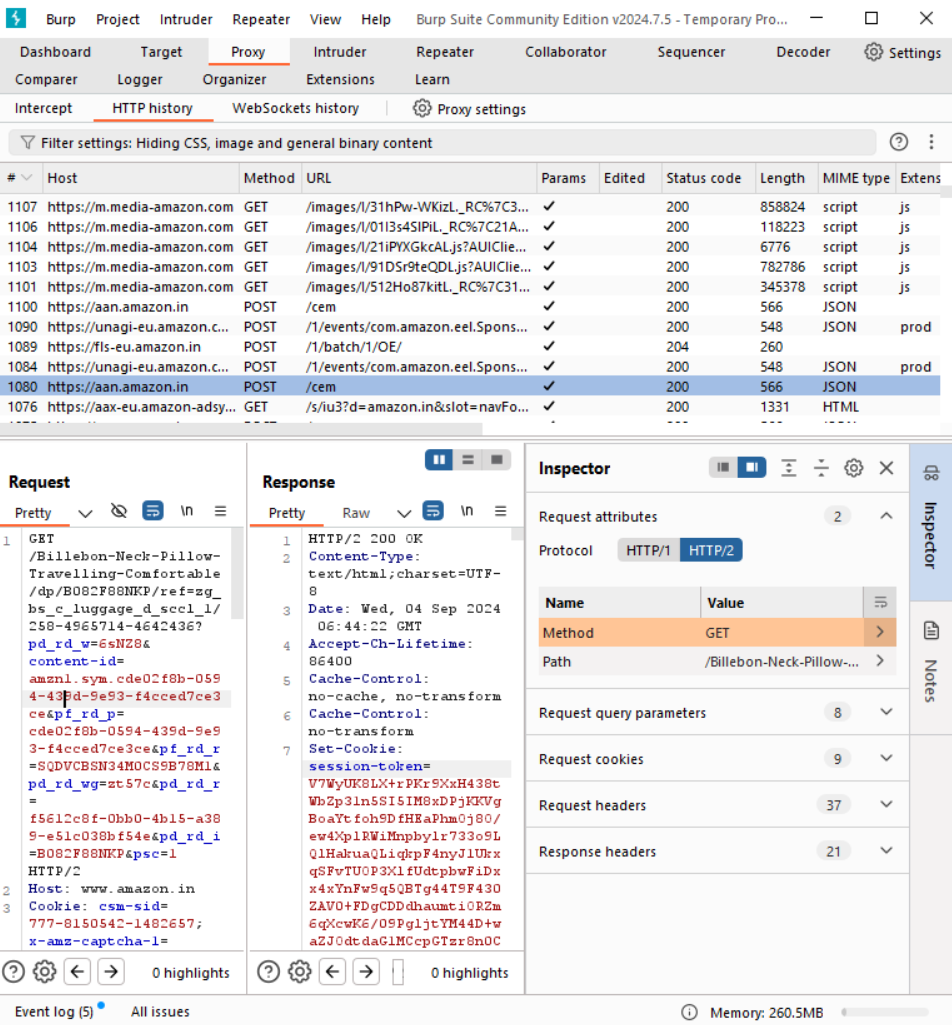The height and width of the screenshot is (1025, 952).
Task: Open Event log (5) in status bar
Action: tap(54, 1011)
